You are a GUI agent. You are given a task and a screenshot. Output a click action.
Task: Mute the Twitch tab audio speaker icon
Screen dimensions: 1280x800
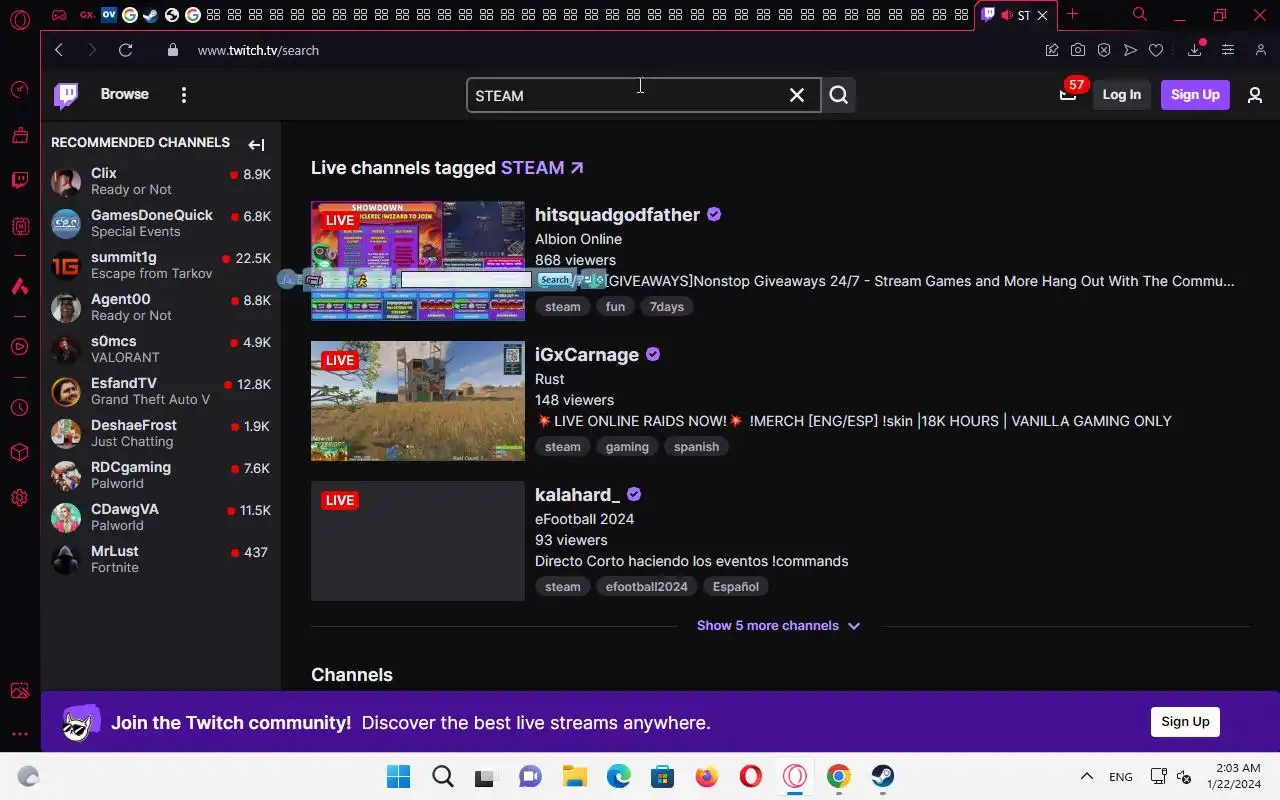click(x=1007, y=15)
